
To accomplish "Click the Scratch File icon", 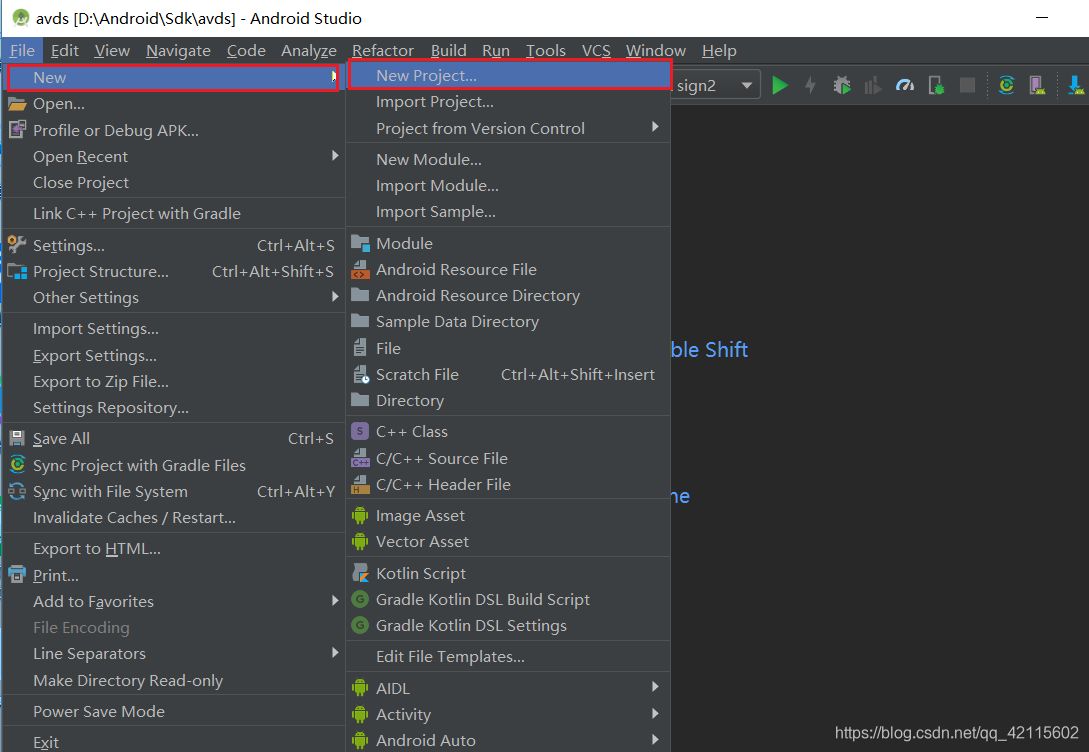I will [x=360, y=374].
